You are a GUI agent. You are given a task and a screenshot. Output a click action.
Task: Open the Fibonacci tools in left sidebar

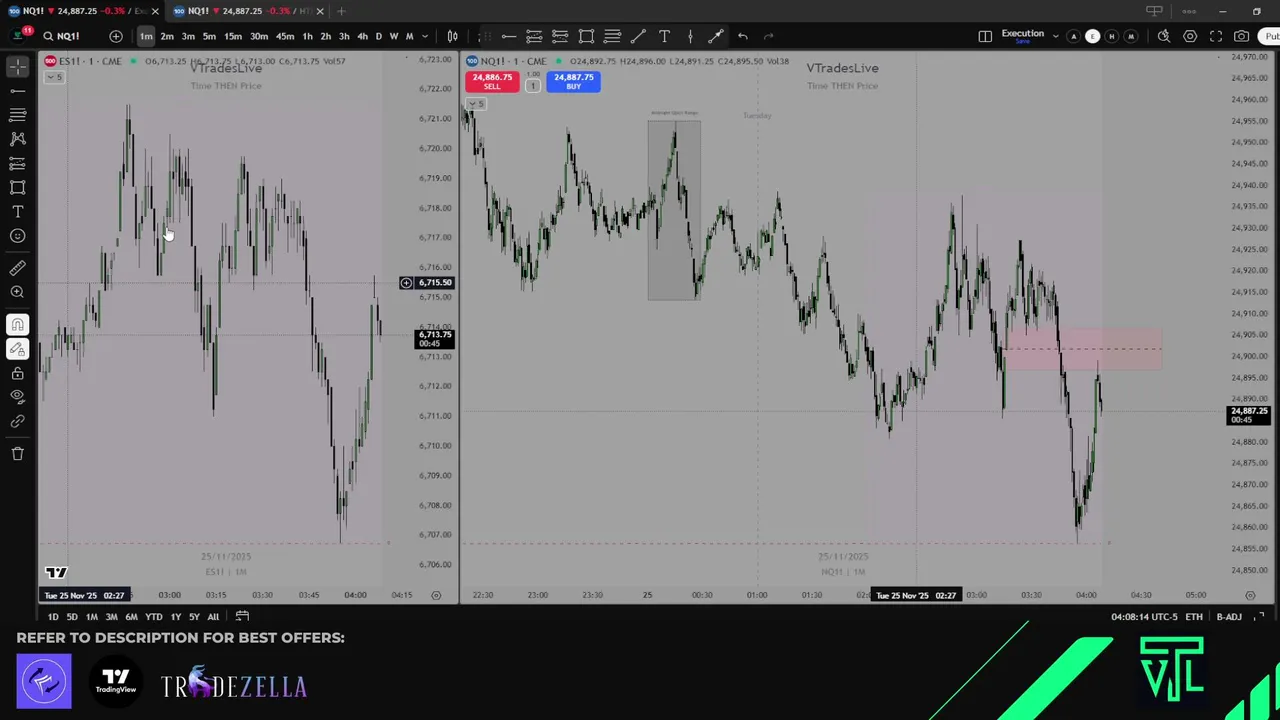coord(18,115)
